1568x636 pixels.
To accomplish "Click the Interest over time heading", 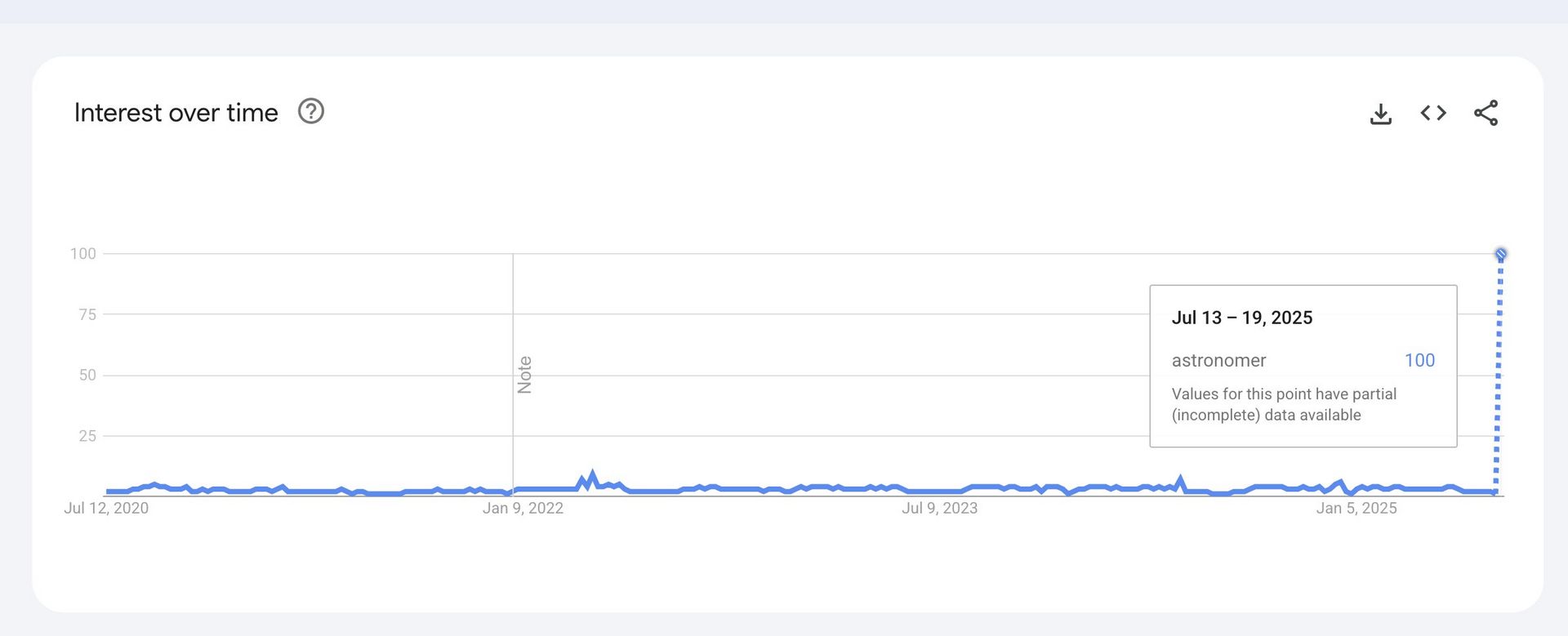I will (176, 113).
